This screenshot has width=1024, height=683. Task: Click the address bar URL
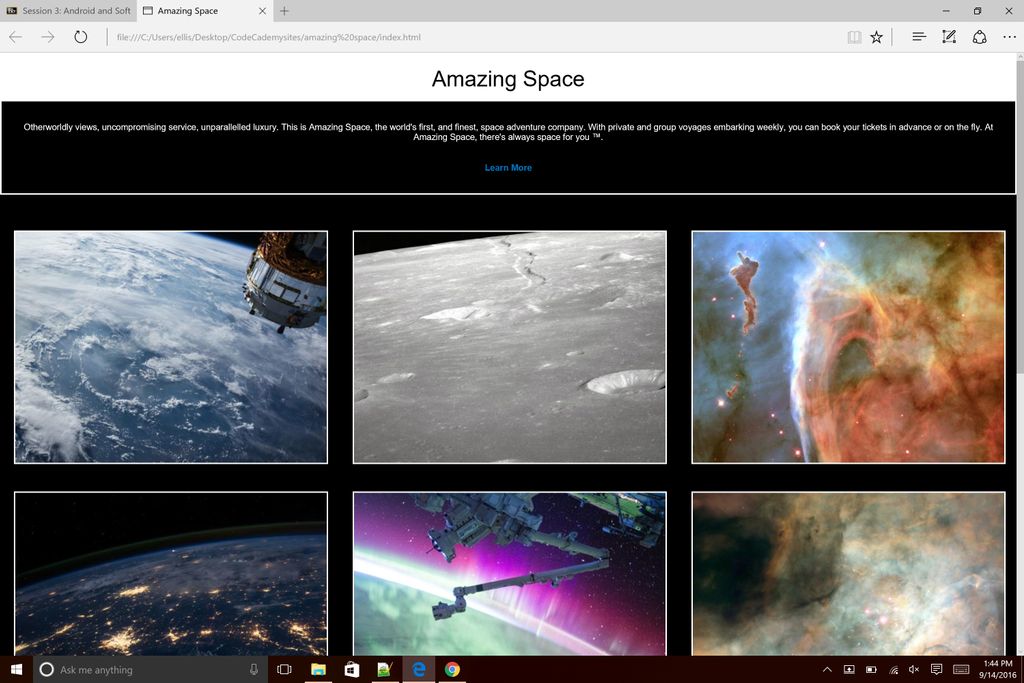[x=268, y=37]
